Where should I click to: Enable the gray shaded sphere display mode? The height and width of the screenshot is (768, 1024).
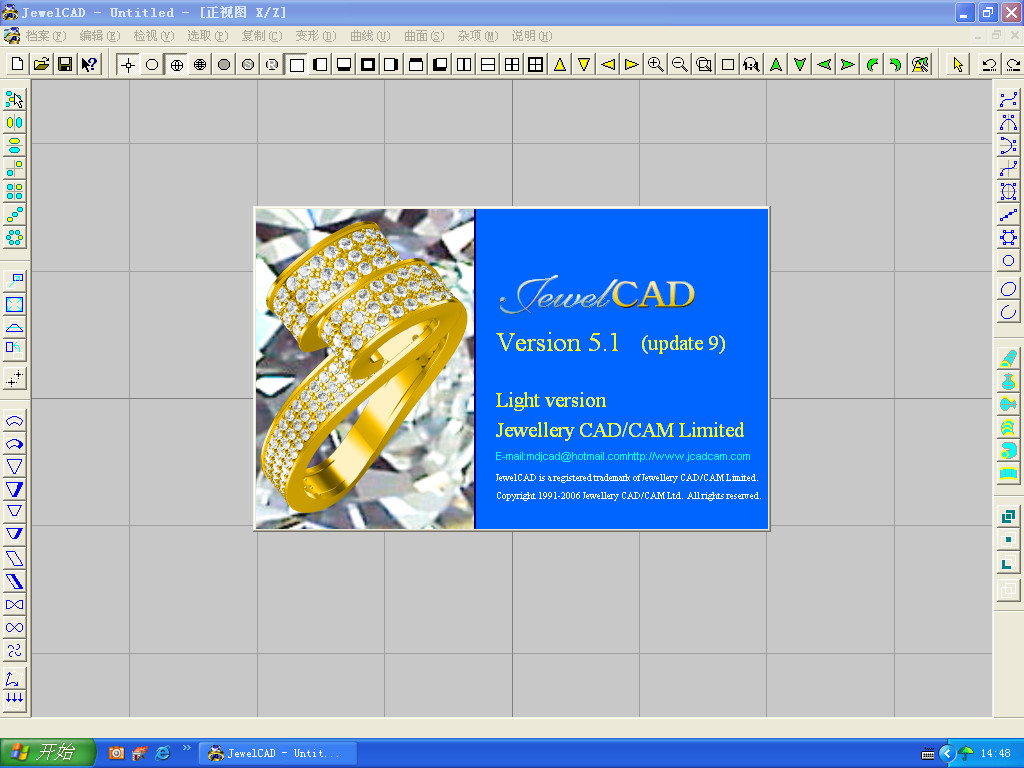tap(224, 64)
